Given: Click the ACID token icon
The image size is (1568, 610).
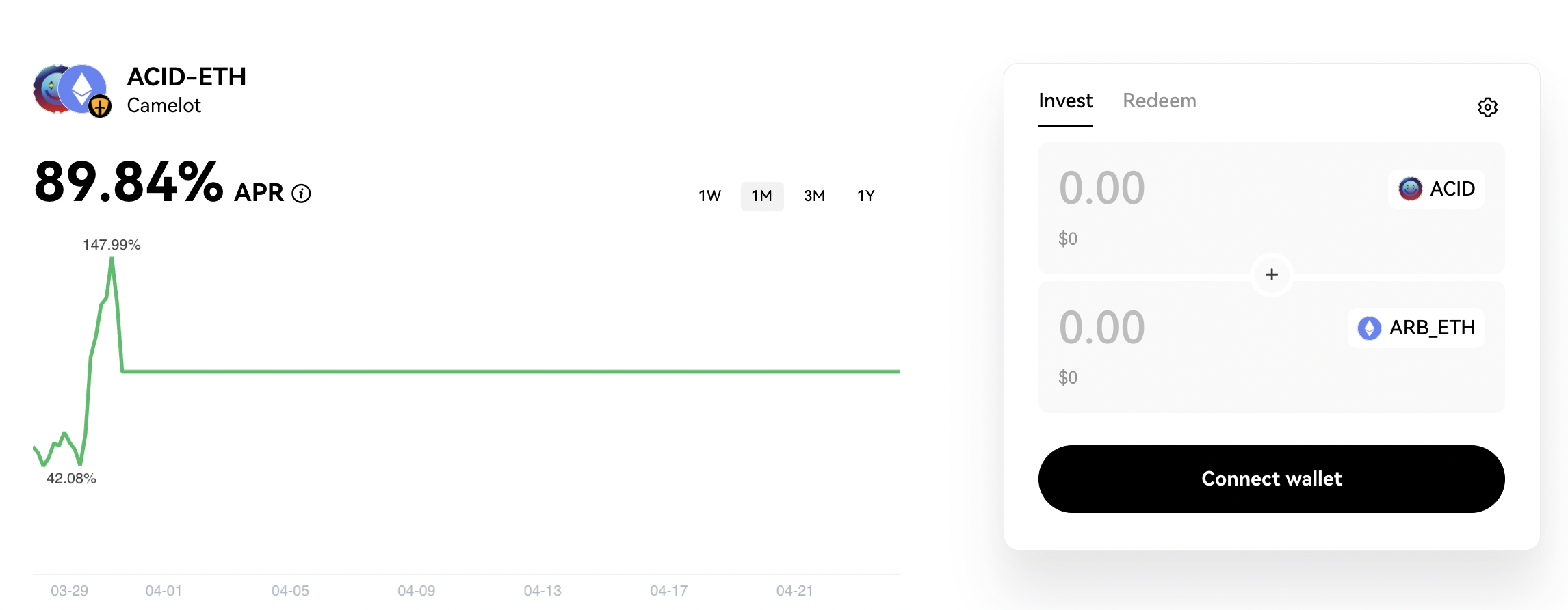Looking at the screenshot, I should point(1410,188).
